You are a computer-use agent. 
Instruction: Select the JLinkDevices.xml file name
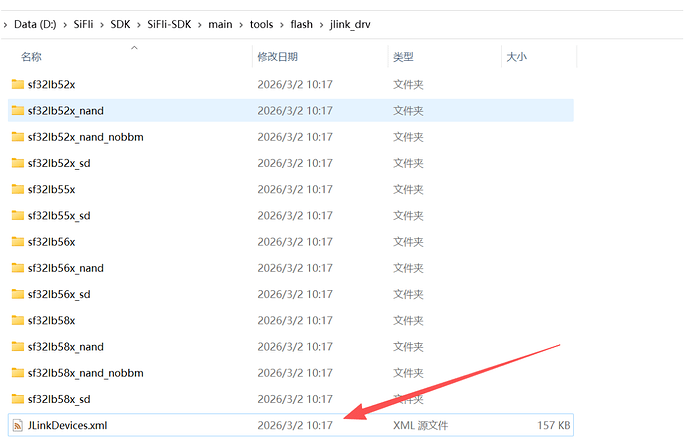67,426
